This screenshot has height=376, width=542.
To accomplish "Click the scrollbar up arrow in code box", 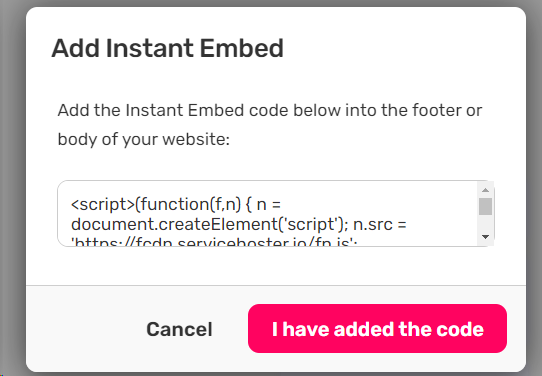I will [x=485, y=190].
